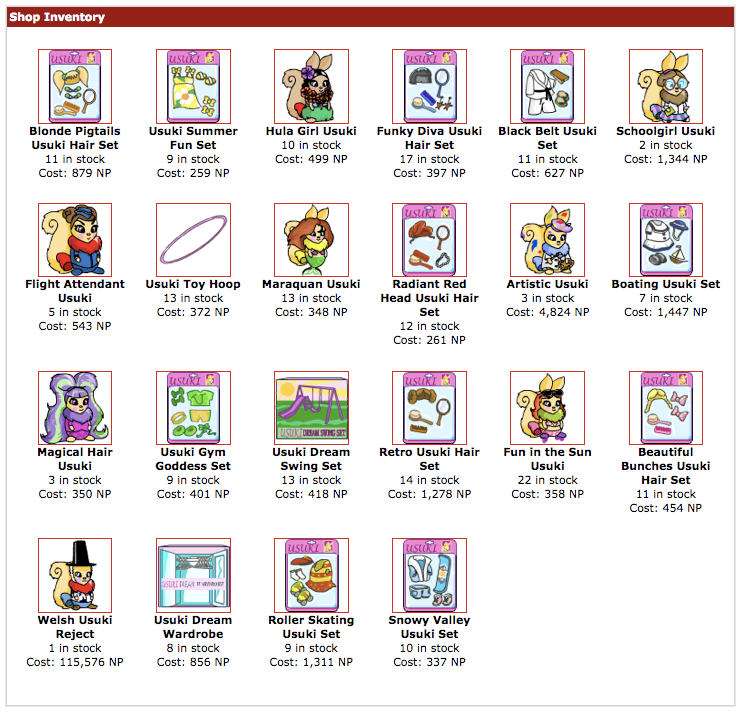Click the Usuki Dream Wardrobe image
This screenshot has height=715, width=741.
(193, 575)
